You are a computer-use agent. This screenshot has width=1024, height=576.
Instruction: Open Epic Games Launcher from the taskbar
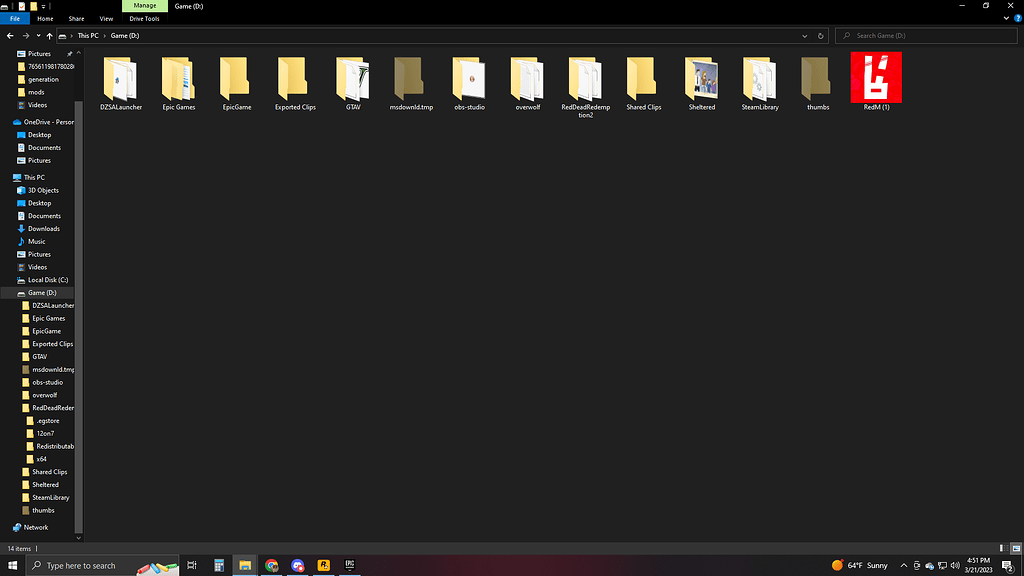coord(350,565)
